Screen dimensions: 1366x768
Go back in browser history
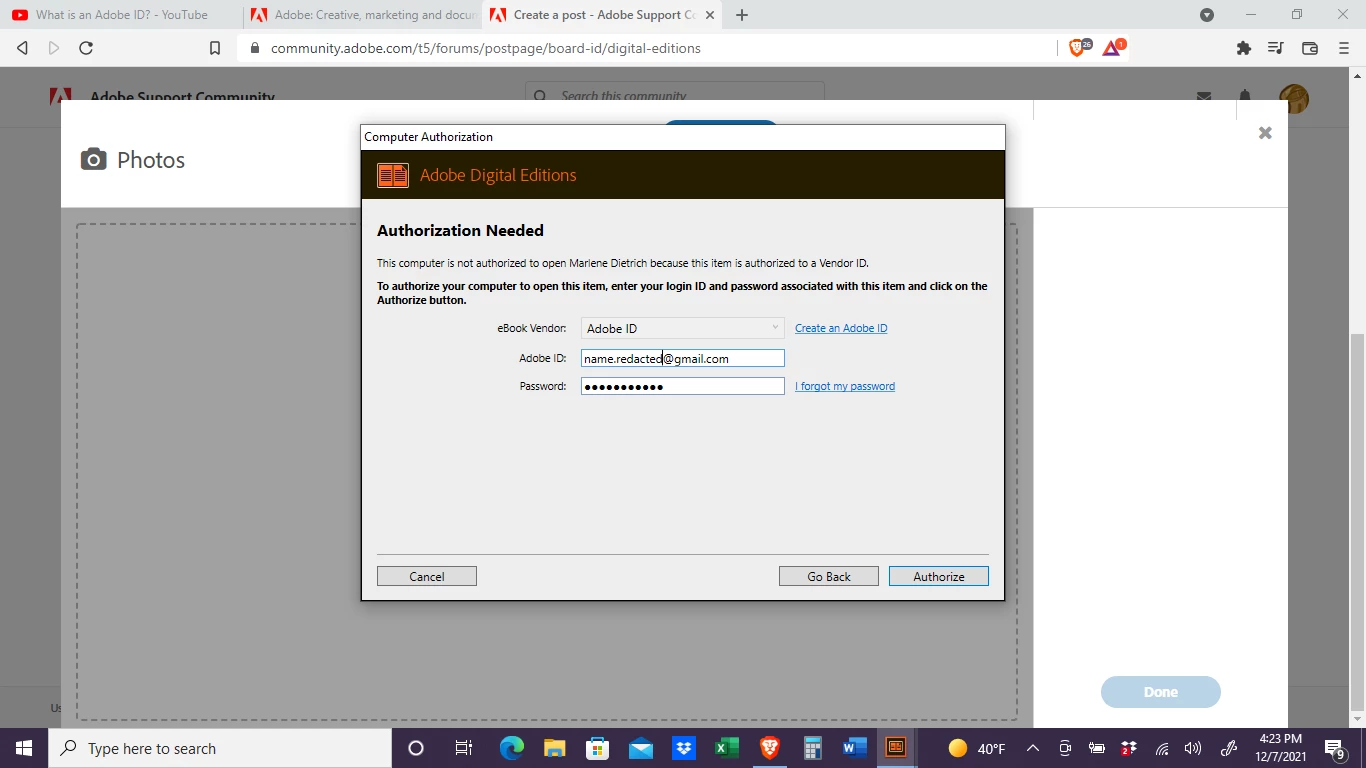pyautogui.click(x=23, y=48)
